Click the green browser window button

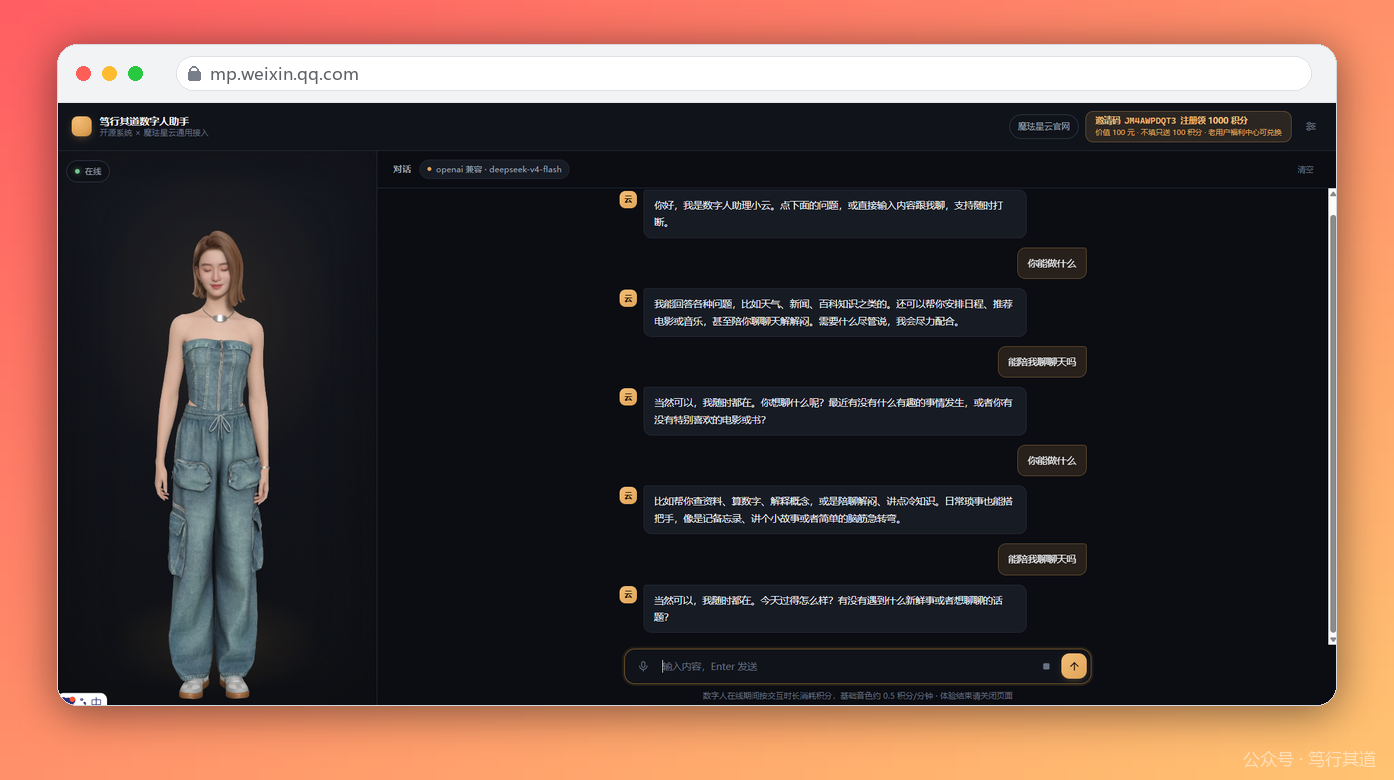click(135, 74)
